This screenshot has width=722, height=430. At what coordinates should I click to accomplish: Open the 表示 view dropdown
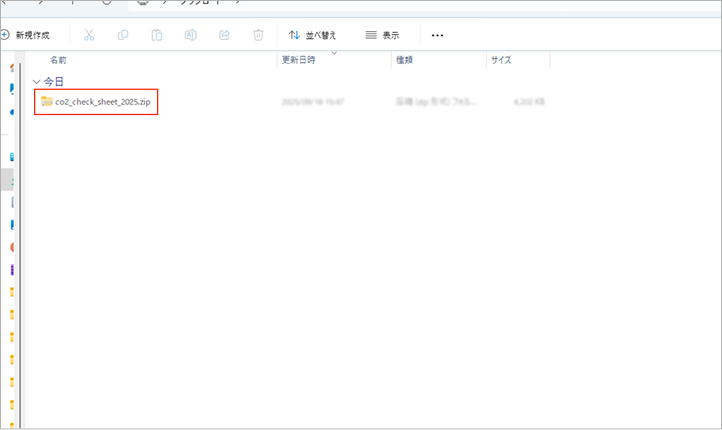382,35
